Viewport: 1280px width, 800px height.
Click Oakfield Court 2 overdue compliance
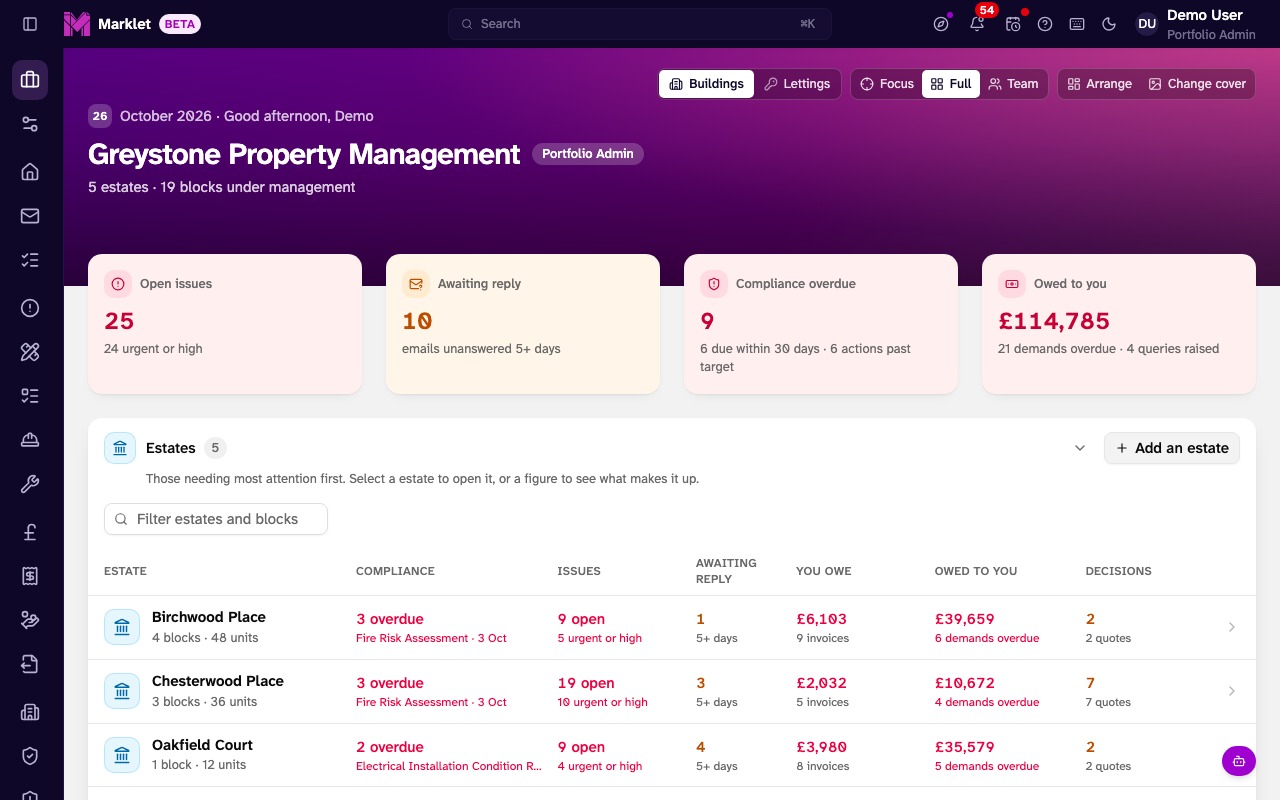(390, 747)
